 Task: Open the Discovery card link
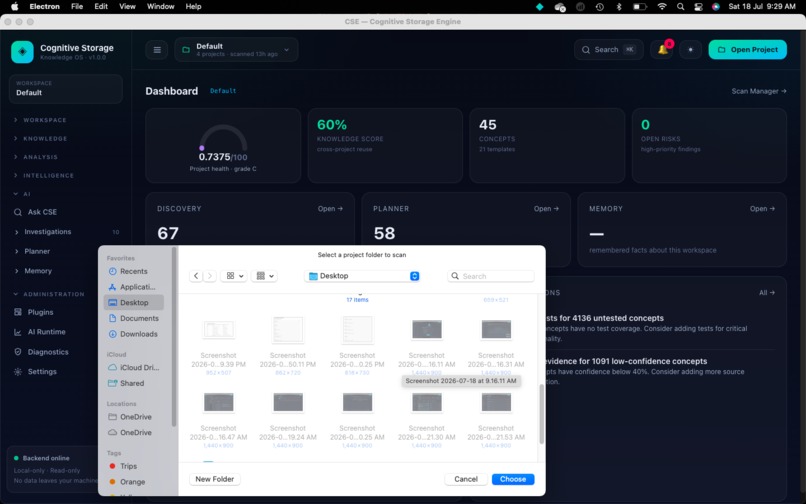click(330, 209)
